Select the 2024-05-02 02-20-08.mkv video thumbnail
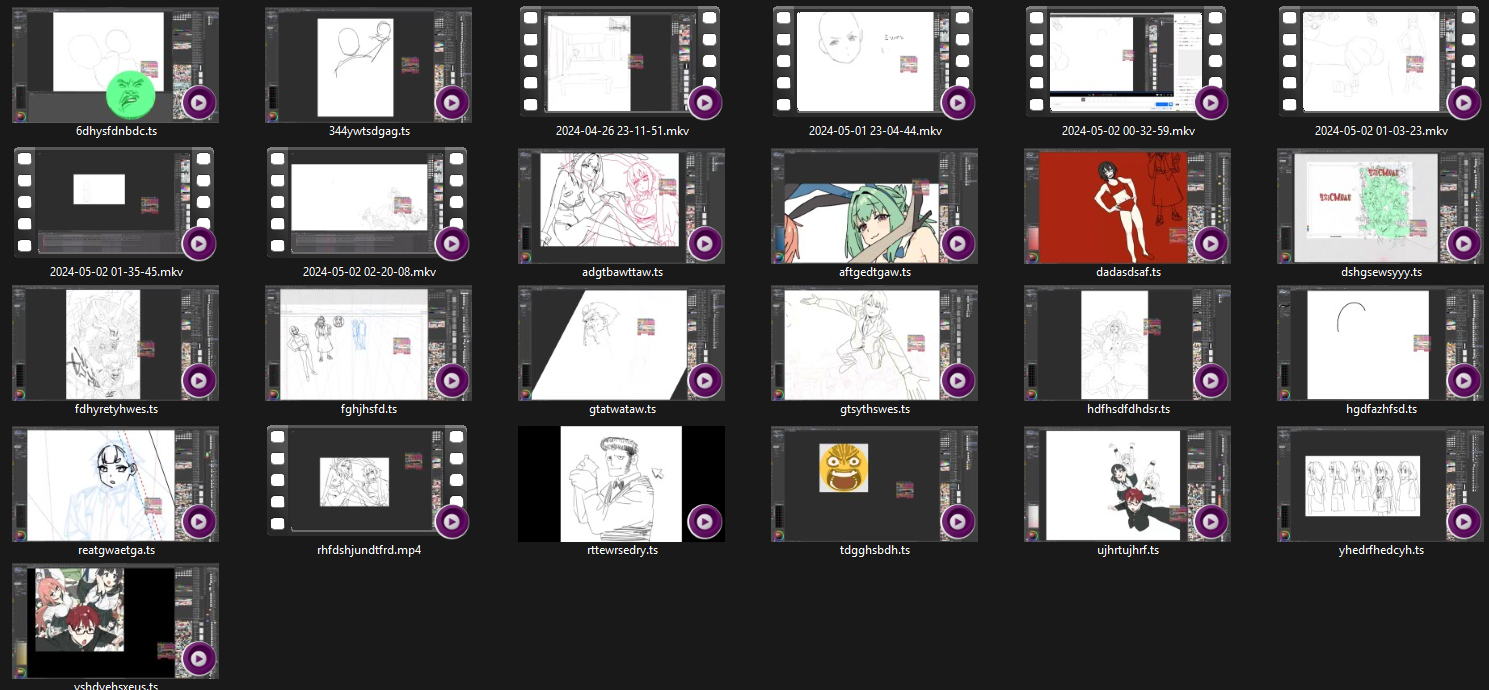The image size is (1489, 690). pyautogui.click(x=368, y=204)
